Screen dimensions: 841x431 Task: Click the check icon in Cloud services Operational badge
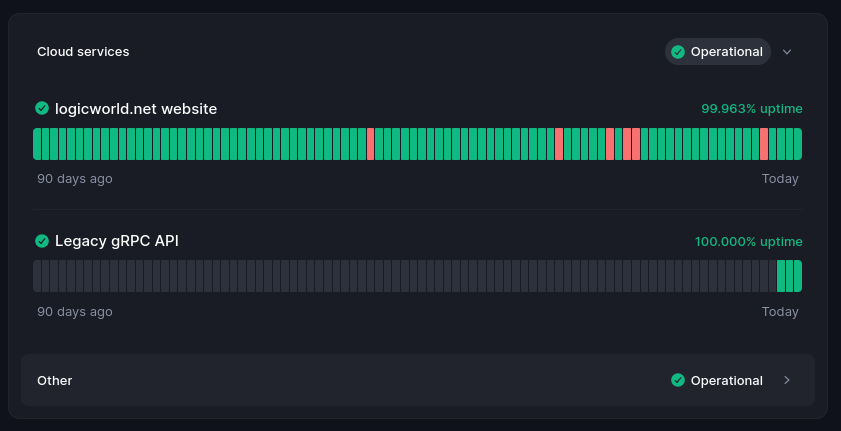678,52
